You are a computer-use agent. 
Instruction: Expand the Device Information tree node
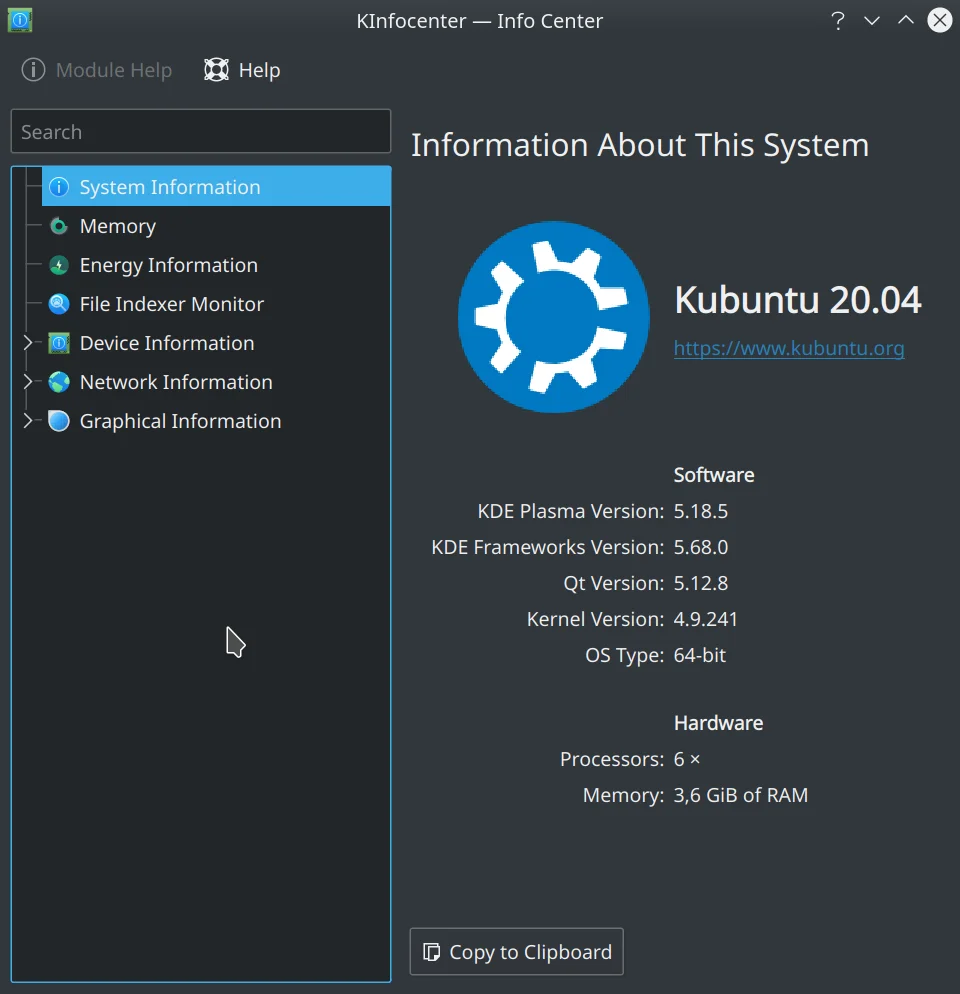tap(27, 343)
